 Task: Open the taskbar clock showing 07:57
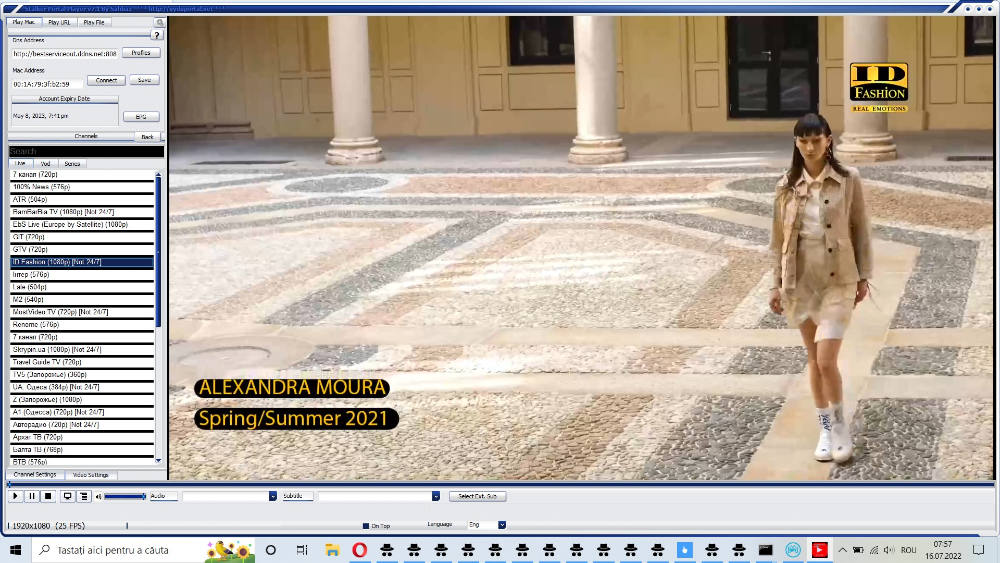click(943, 550)
